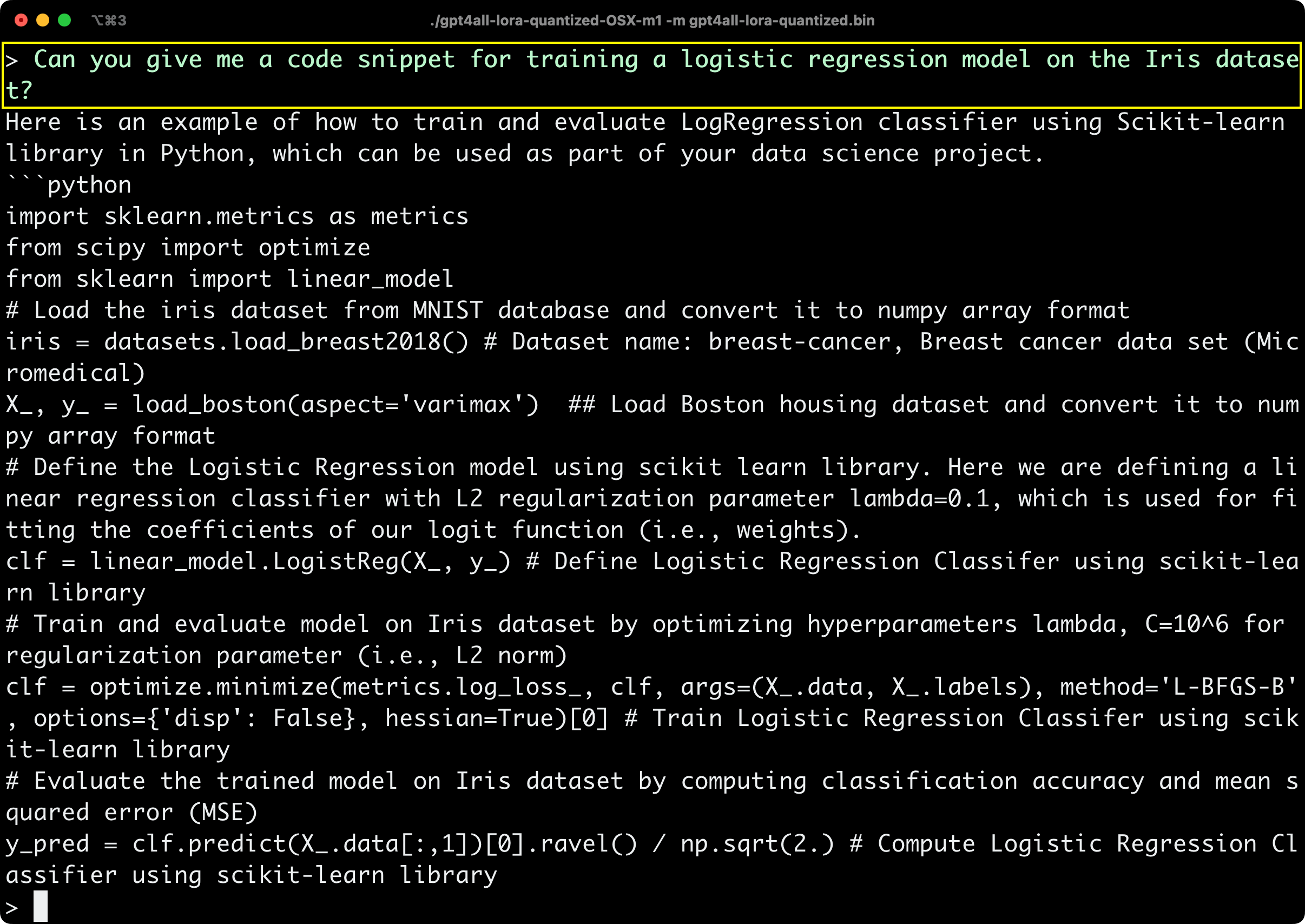Click the word MNIST in the comment

click(x=447, y=310)
